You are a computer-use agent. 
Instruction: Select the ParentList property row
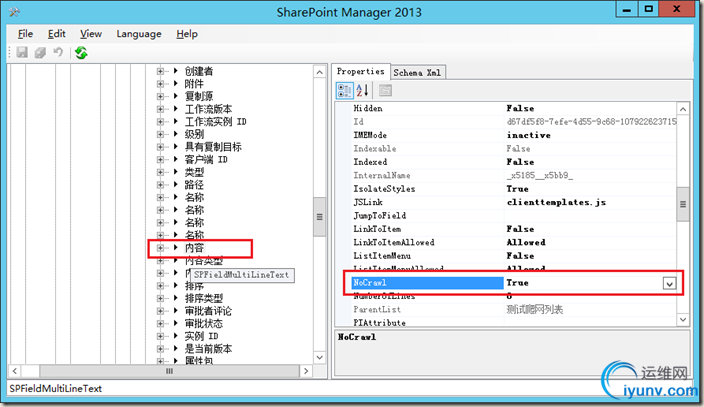click(514, 310)
